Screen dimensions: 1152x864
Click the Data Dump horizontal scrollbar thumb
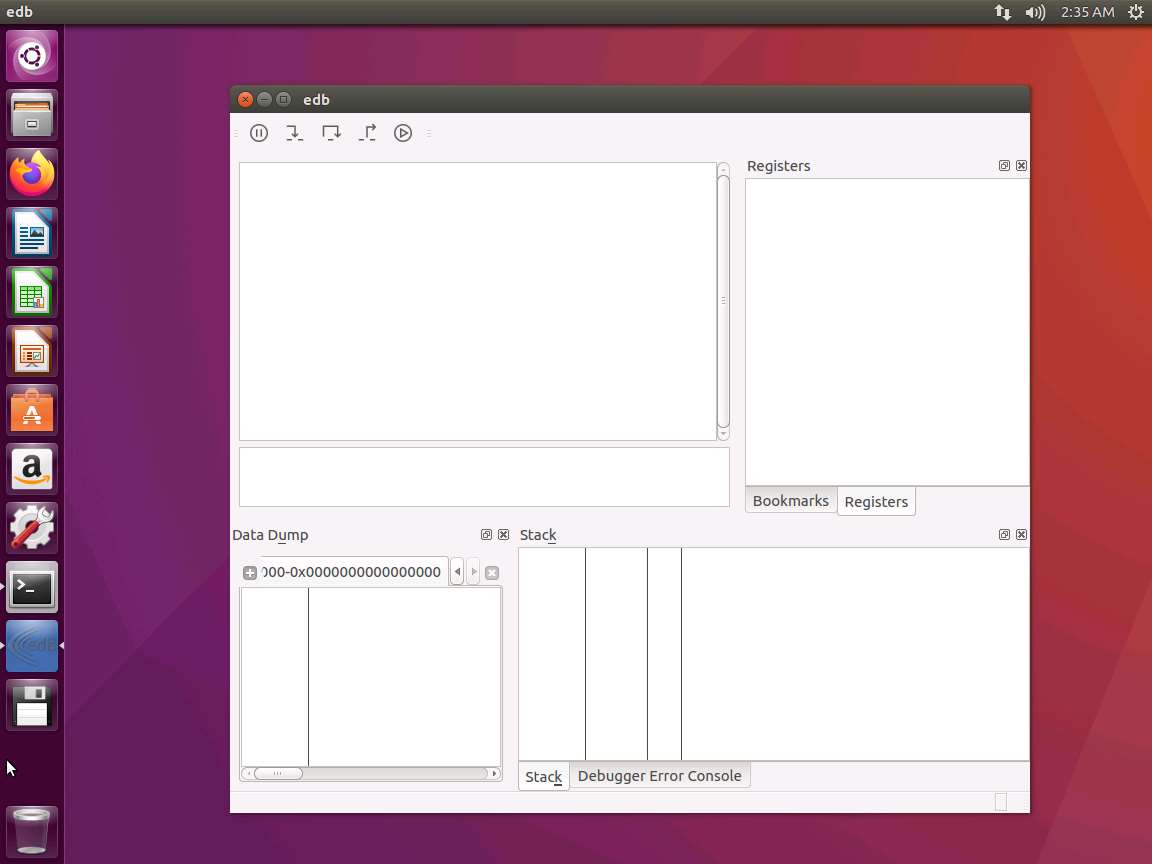278,773
